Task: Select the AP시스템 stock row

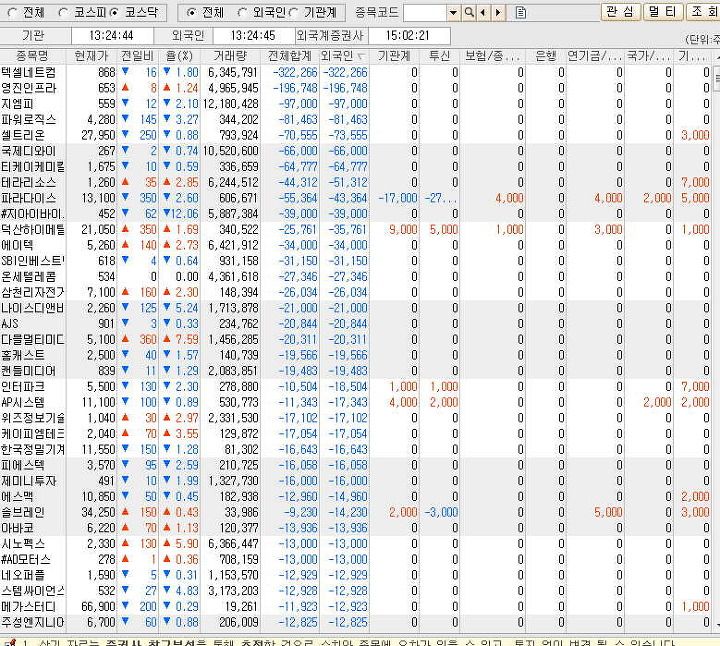Action: pos(355,402)
